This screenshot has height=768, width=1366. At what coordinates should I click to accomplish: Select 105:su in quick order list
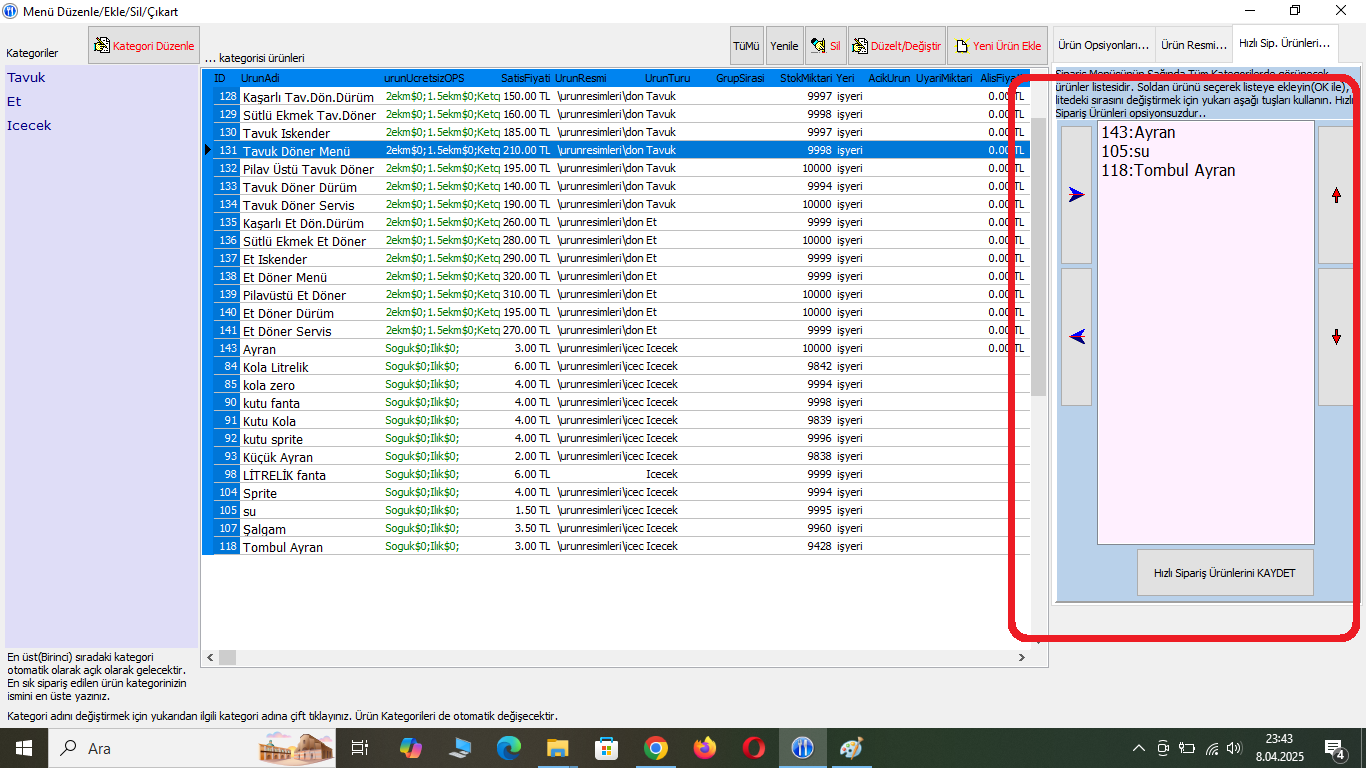point(1125,152)
